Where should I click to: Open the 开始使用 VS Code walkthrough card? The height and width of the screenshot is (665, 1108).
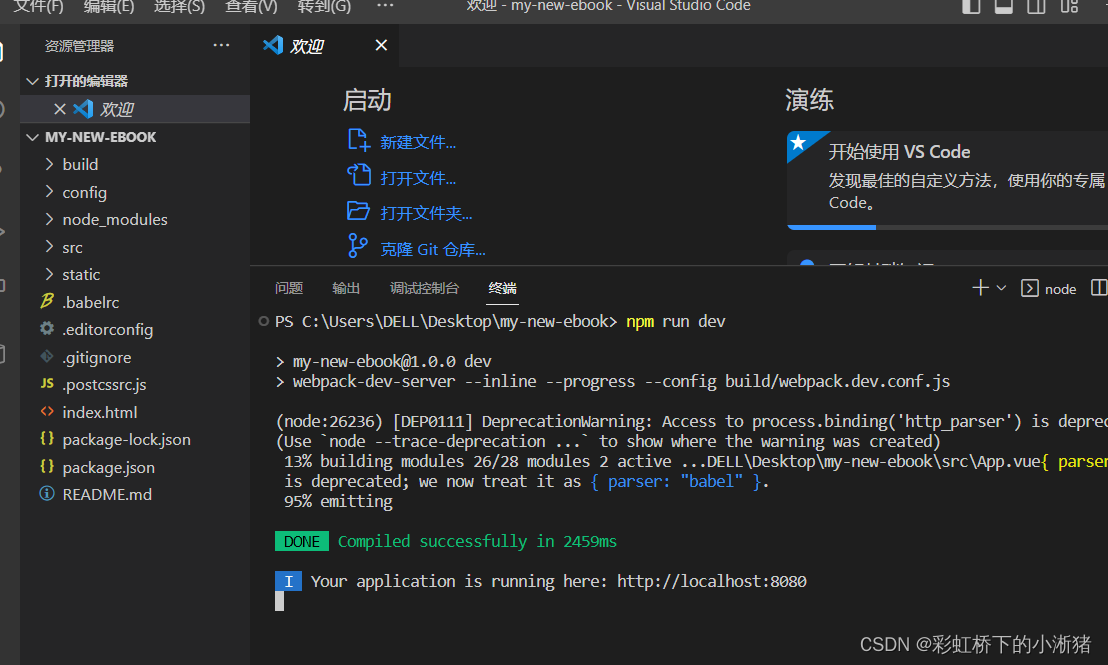[x=948, y=180]
